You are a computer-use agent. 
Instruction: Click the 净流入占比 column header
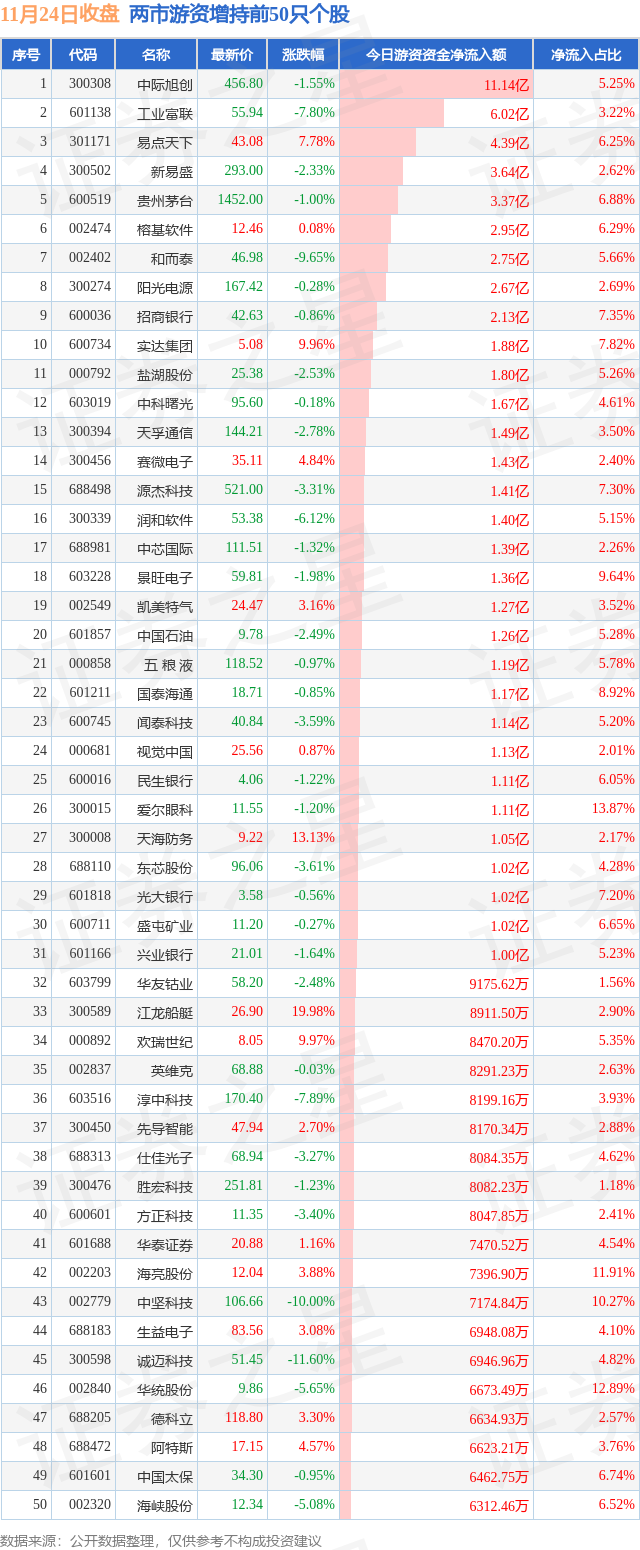(x=586, y=55)
